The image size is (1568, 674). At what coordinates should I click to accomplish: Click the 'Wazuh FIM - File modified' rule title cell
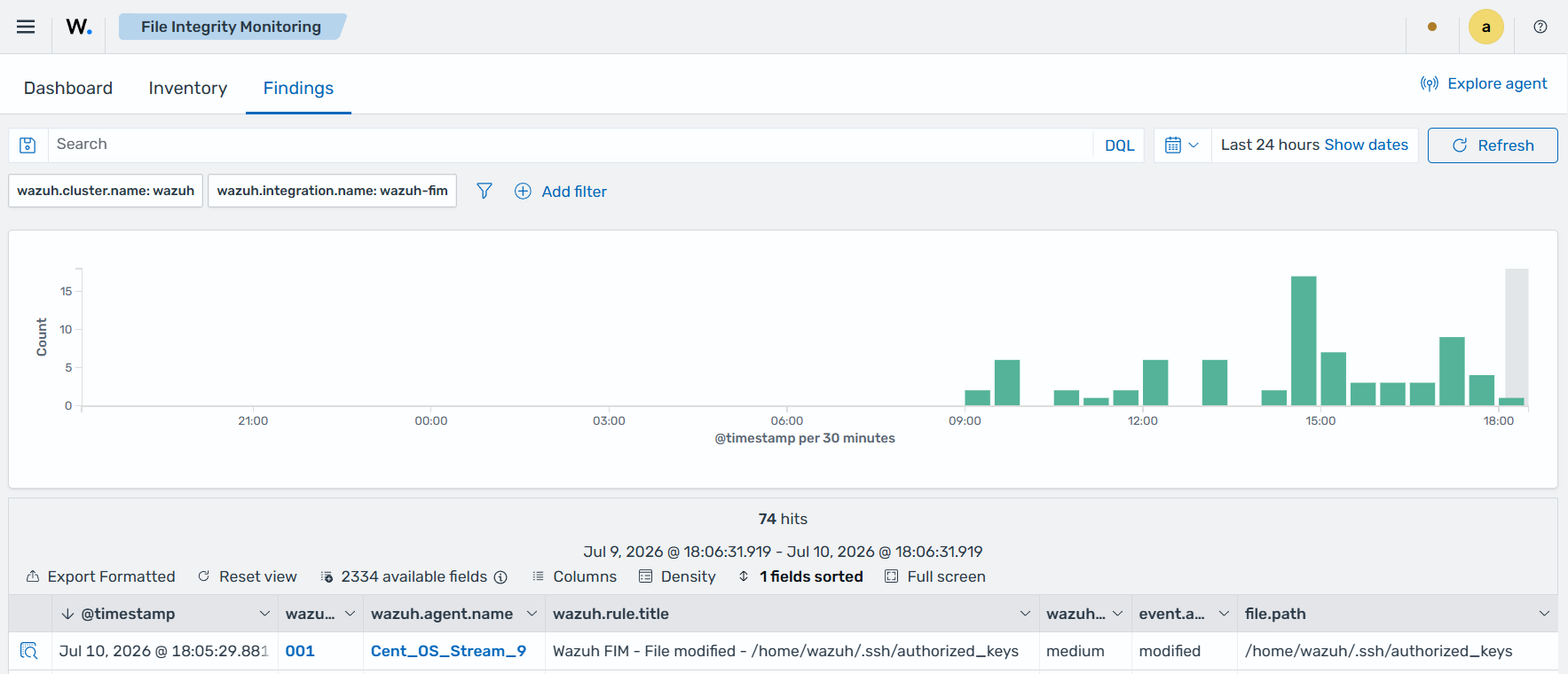coord(792,651)
